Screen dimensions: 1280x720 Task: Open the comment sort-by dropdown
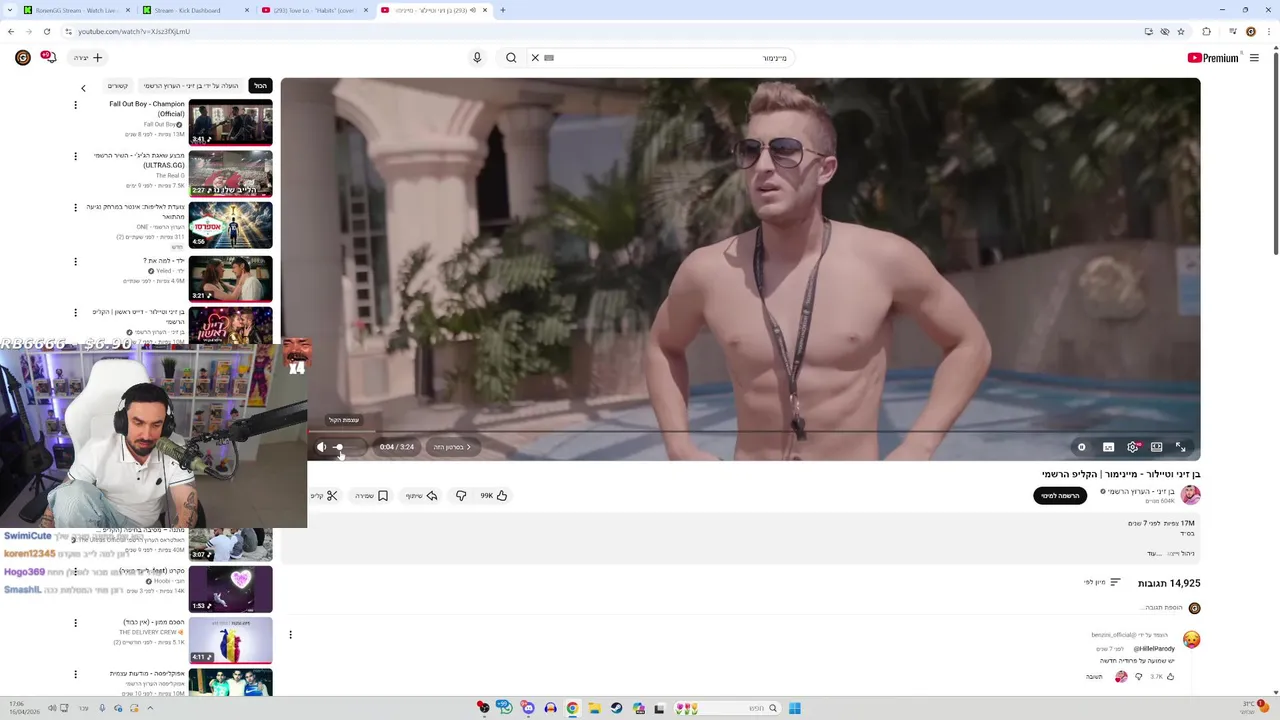click(1103, 582)
